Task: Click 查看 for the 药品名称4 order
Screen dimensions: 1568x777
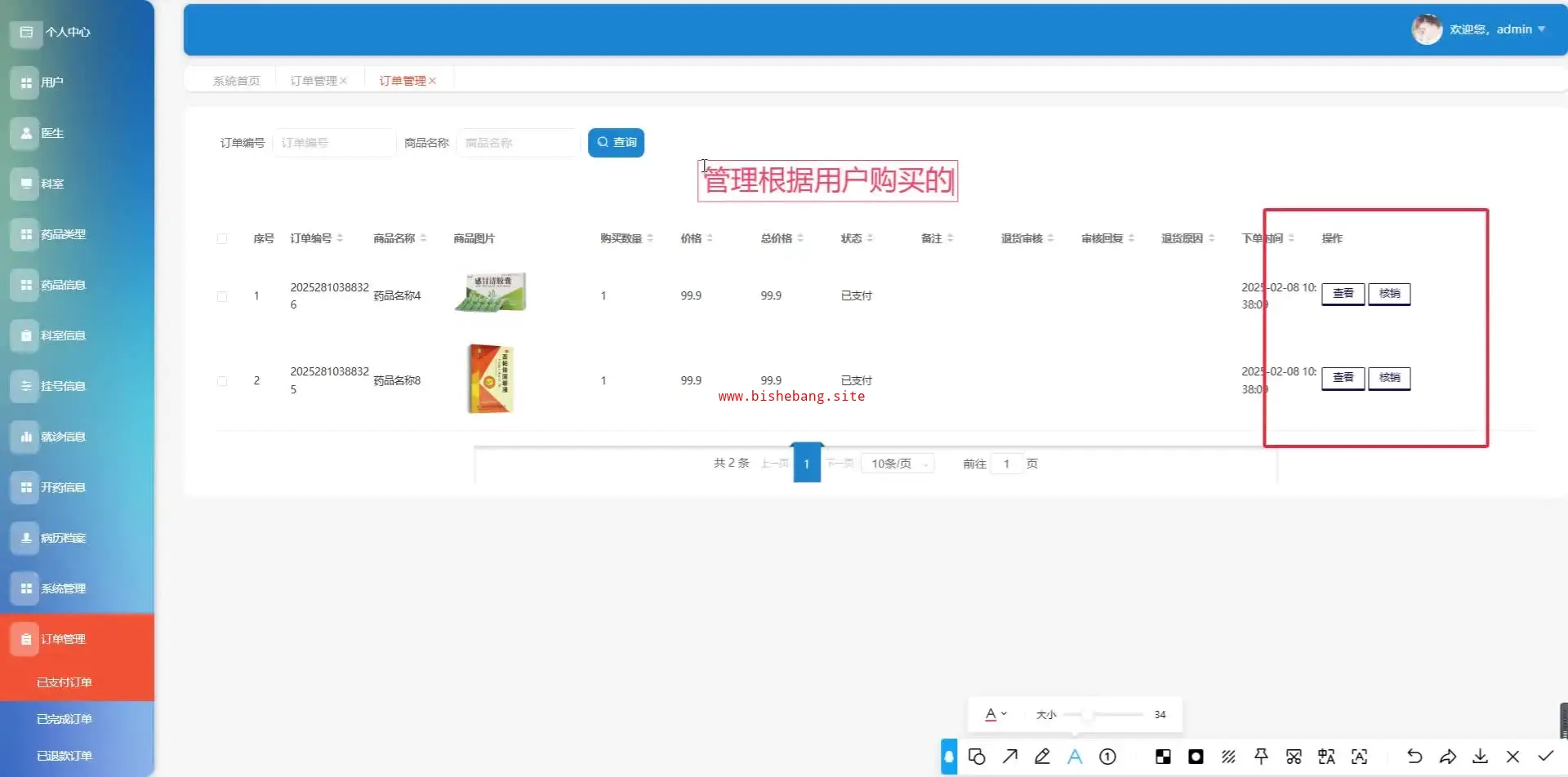Action: [1343, 294]
